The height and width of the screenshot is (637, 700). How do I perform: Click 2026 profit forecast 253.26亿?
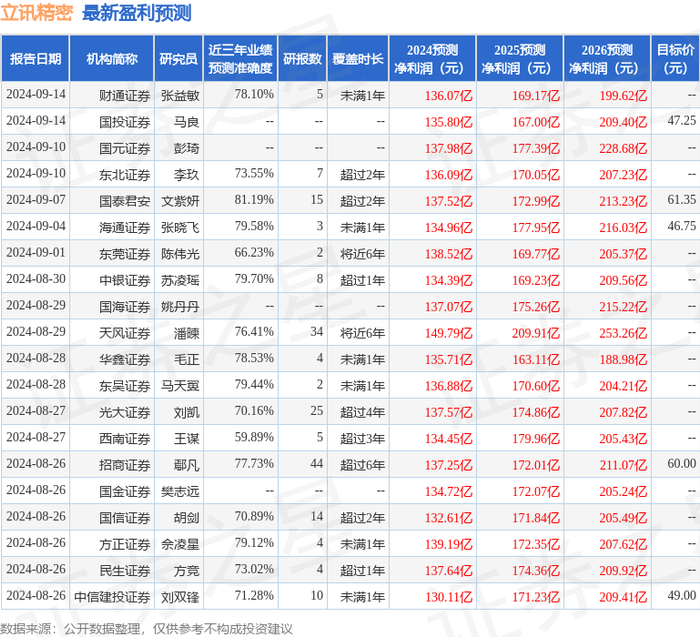click(623, 333)
